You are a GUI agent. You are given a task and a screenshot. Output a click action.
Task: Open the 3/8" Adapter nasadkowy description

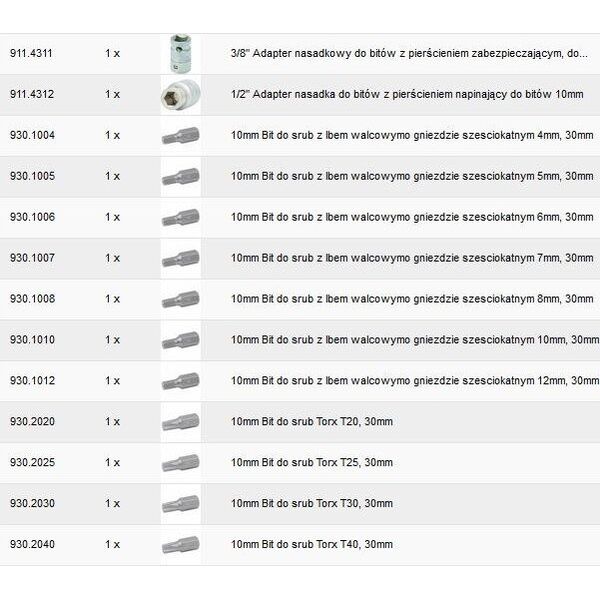pos(409,54)
